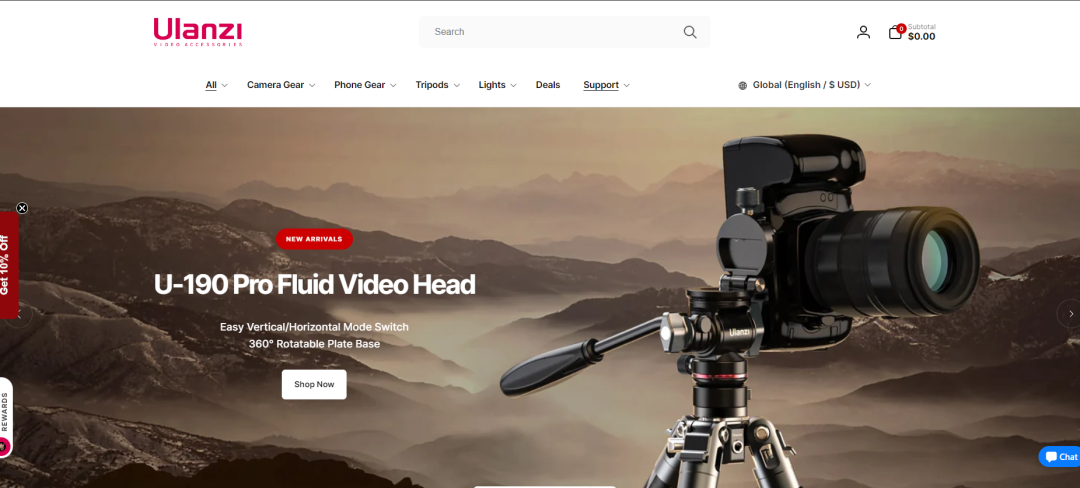Click the NEW ARRIVALS badge
The width and height of the screenshot is (1080, 488).
(314, 239)
